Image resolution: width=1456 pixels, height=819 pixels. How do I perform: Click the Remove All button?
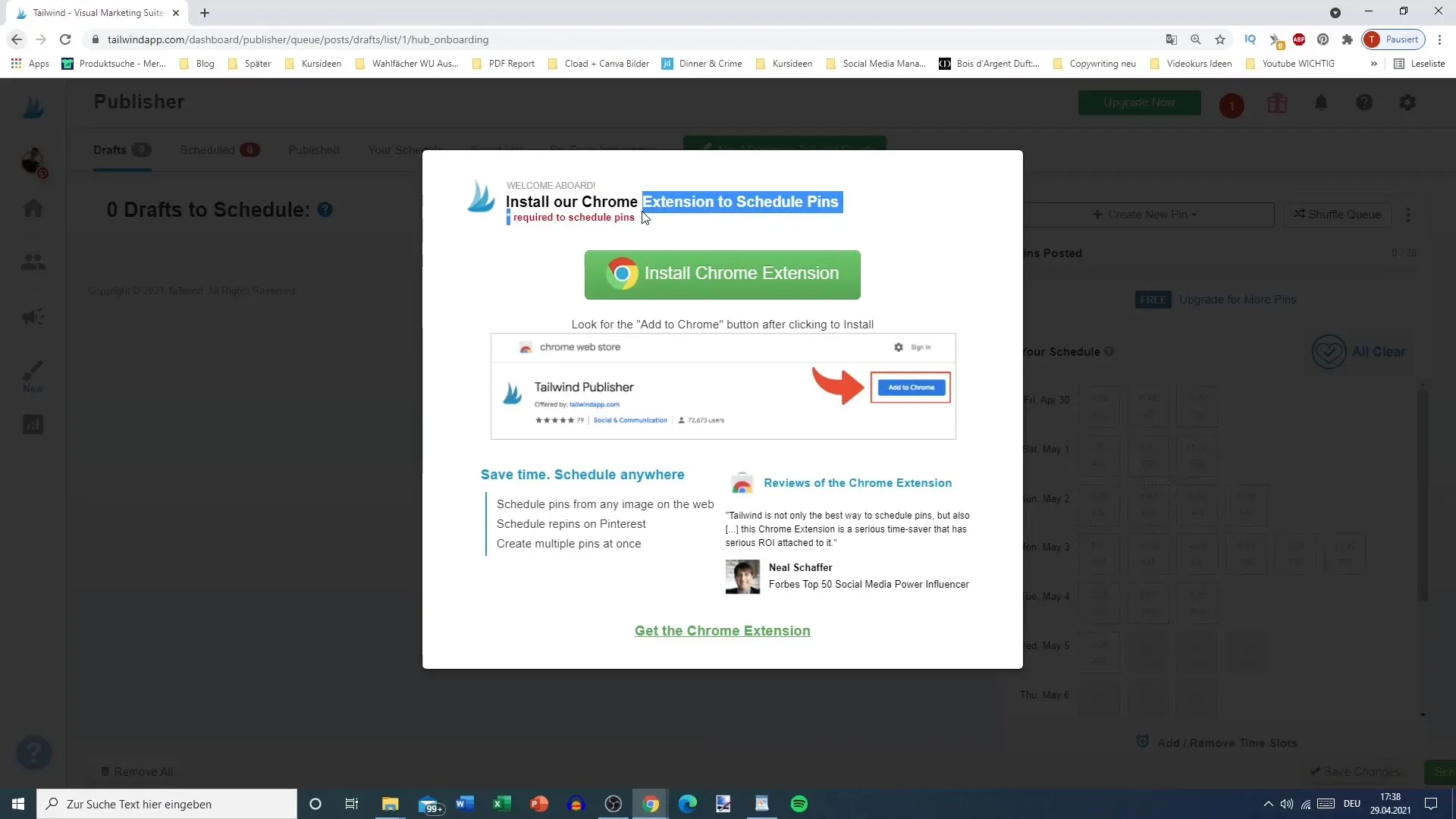[x=137, y=771]
